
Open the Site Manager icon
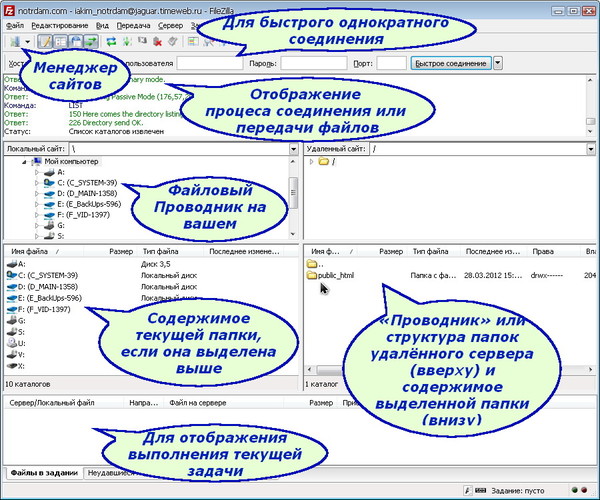coord(15,41)
